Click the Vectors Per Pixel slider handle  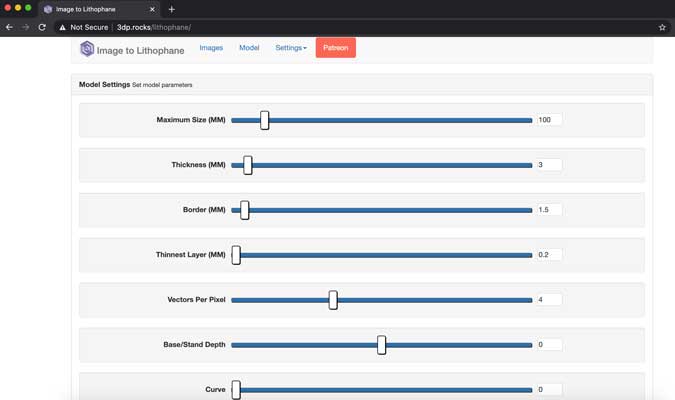pos(333,300)
